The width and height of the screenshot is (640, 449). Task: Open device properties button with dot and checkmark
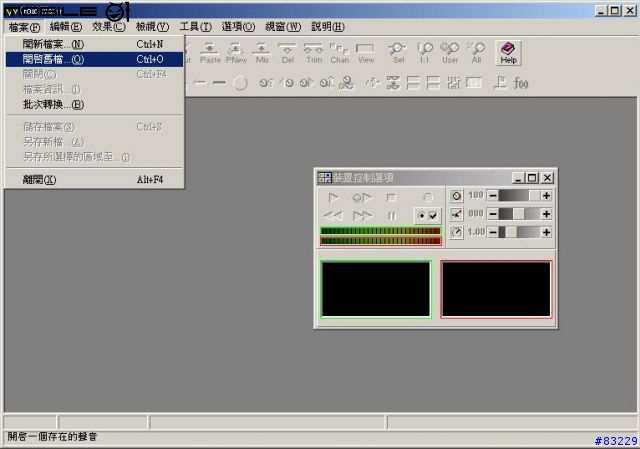[x=427, y=215]
